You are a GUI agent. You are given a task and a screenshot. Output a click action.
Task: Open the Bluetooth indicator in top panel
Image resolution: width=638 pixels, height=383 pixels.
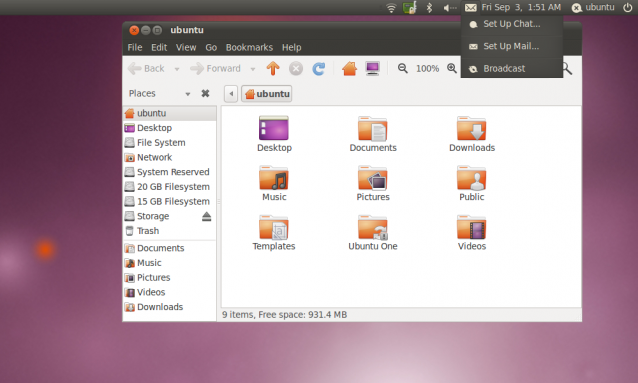[x=429, y=7]
